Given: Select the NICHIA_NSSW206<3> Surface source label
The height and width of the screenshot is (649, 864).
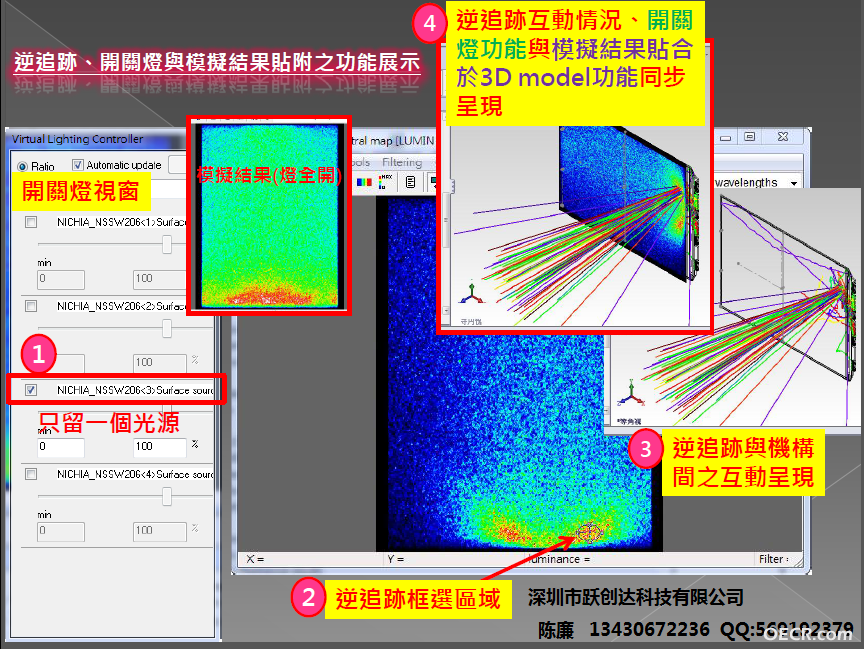Looking at the screenshot, I should 135,390.
